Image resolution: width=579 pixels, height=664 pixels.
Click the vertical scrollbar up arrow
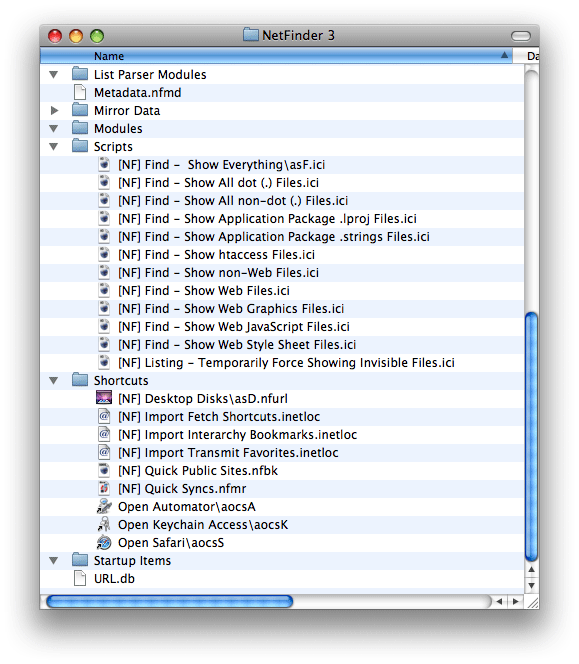(x=531, y=570)
